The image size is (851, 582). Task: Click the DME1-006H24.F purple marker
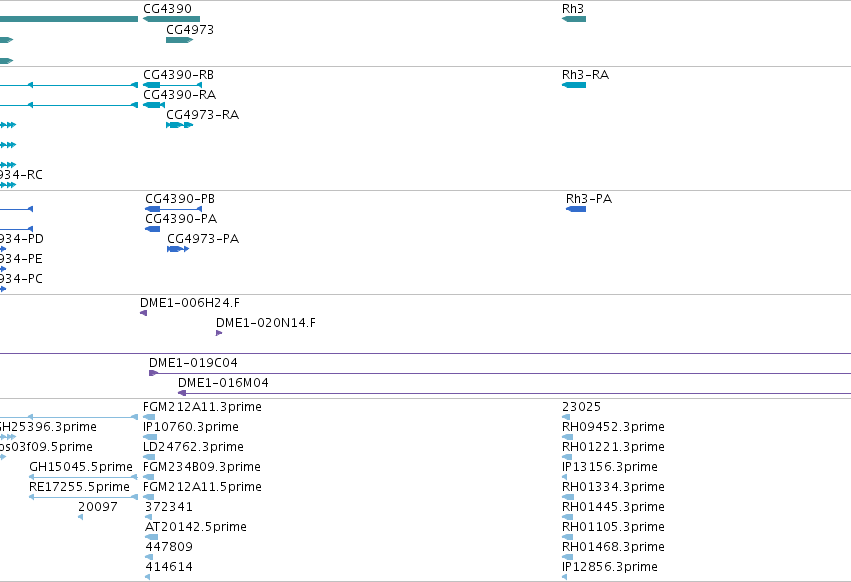click(x=143, y=313)
